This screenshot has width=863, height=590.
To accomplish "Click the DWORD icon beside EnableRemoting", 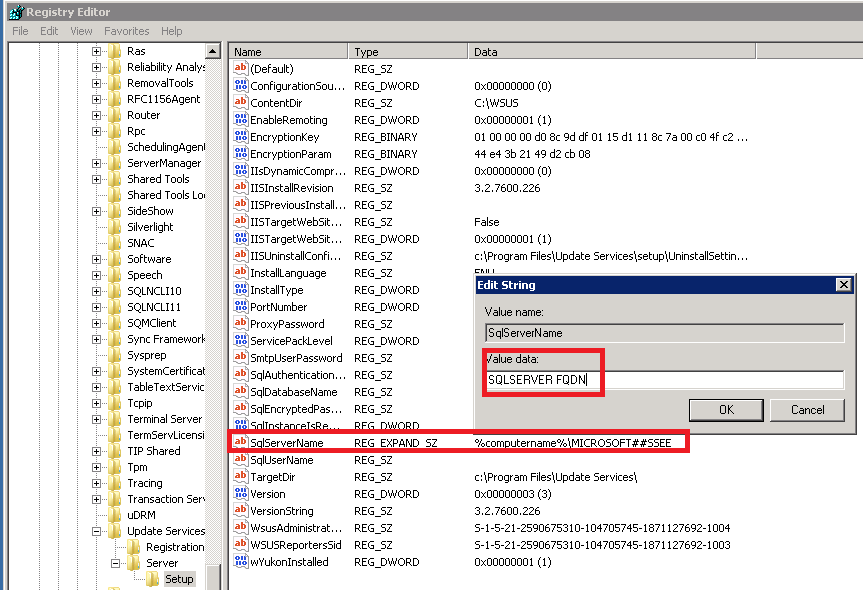I will pyautogui.click(x=239, y=120).
